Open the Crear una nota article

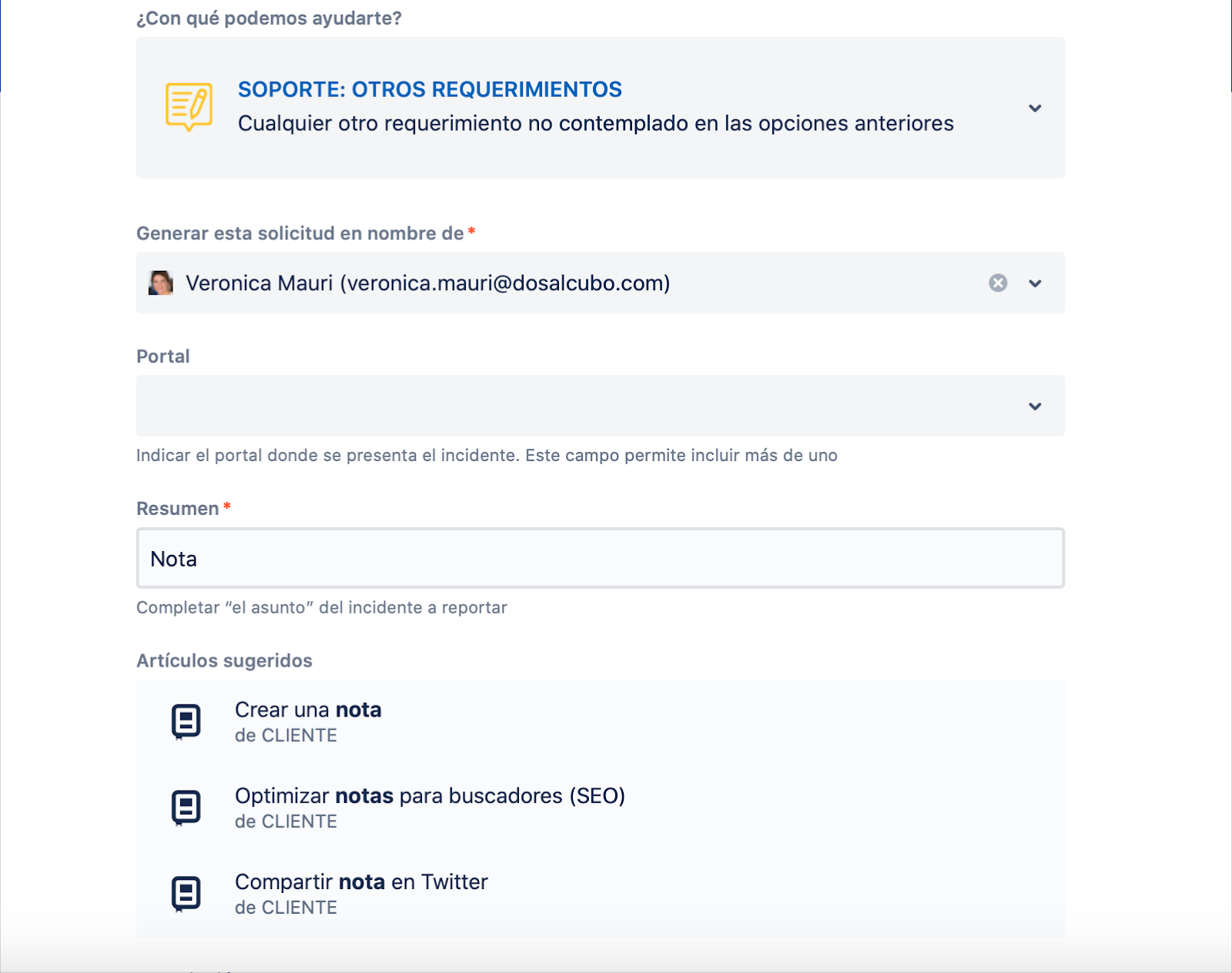pos(308,710)
